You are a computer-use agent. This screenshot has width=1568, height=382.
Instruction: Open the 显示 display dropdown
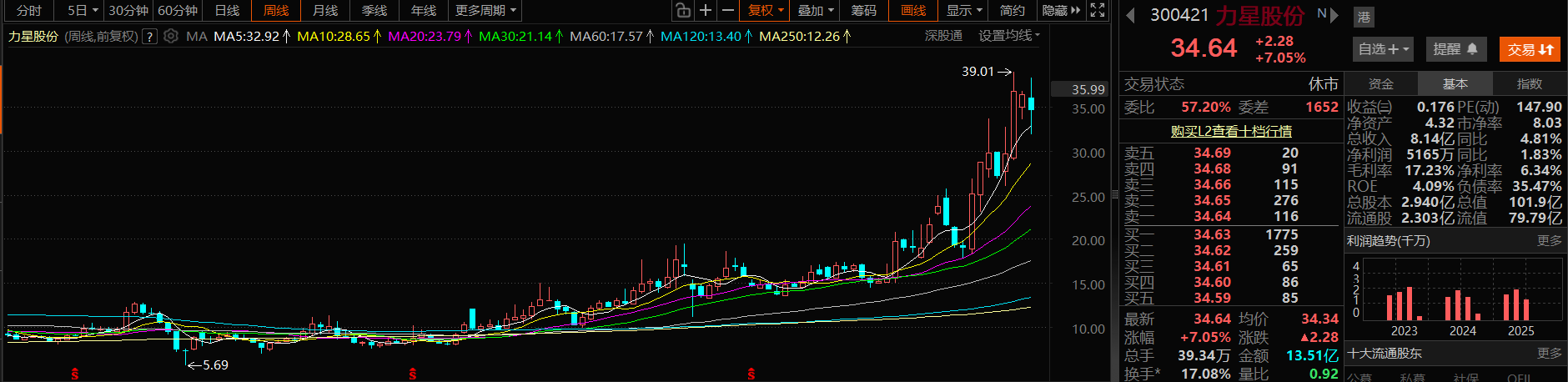pos(965,10)
